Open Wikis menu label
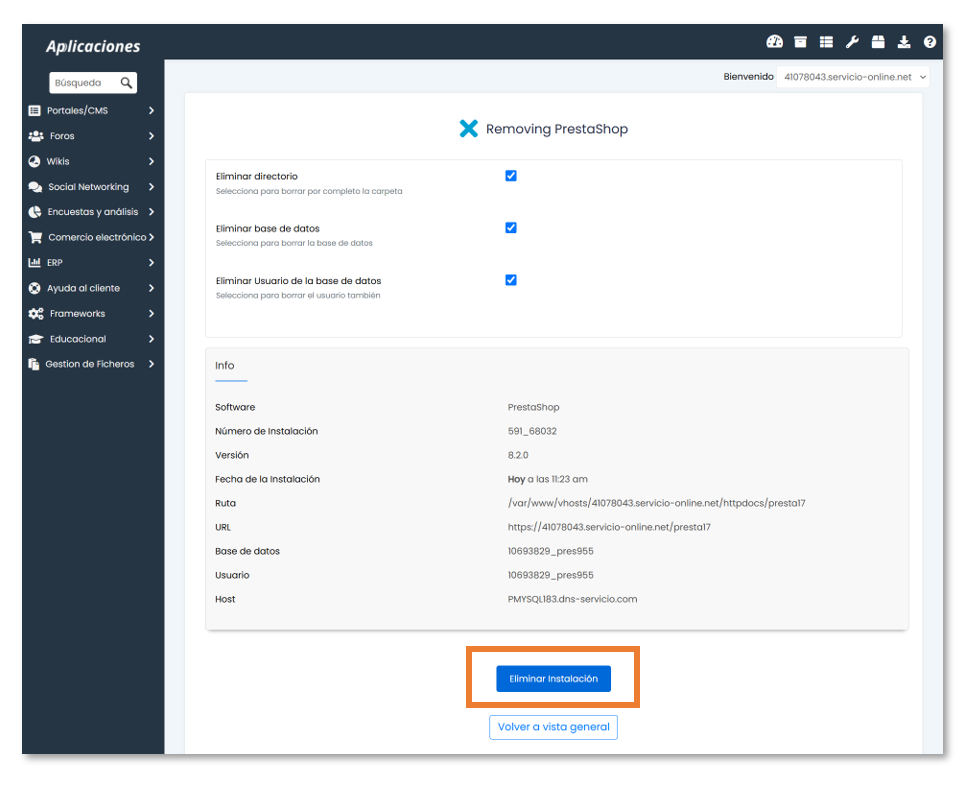 [x=58, y=161]
